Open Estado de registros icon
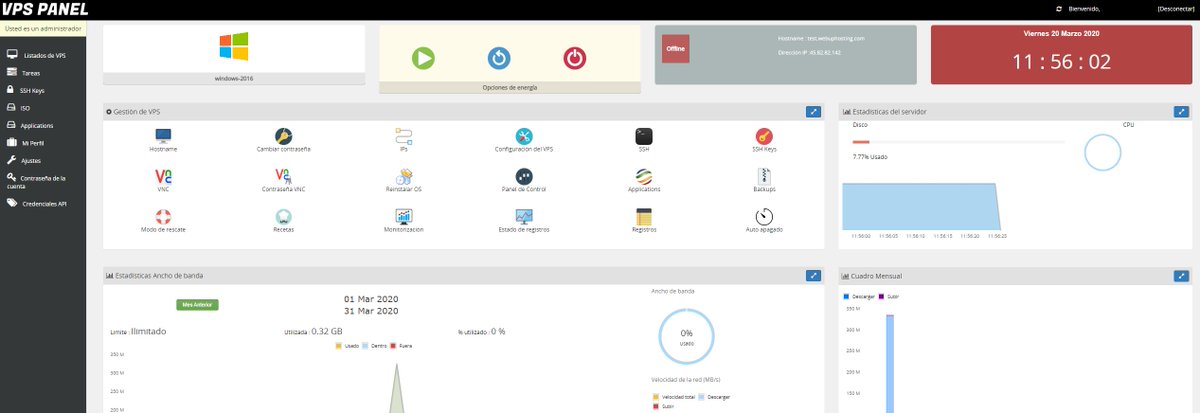1200x413 pixels. (524, 216)
